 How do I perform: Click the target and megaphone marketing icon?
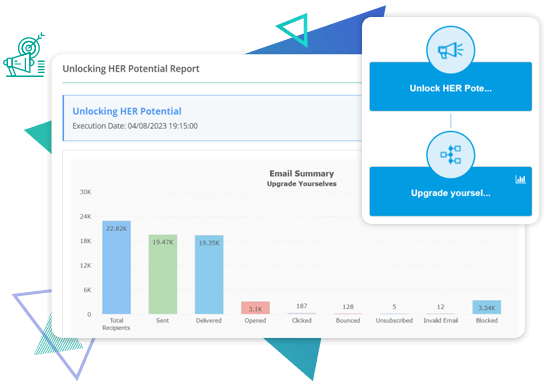tap(24, 55)
